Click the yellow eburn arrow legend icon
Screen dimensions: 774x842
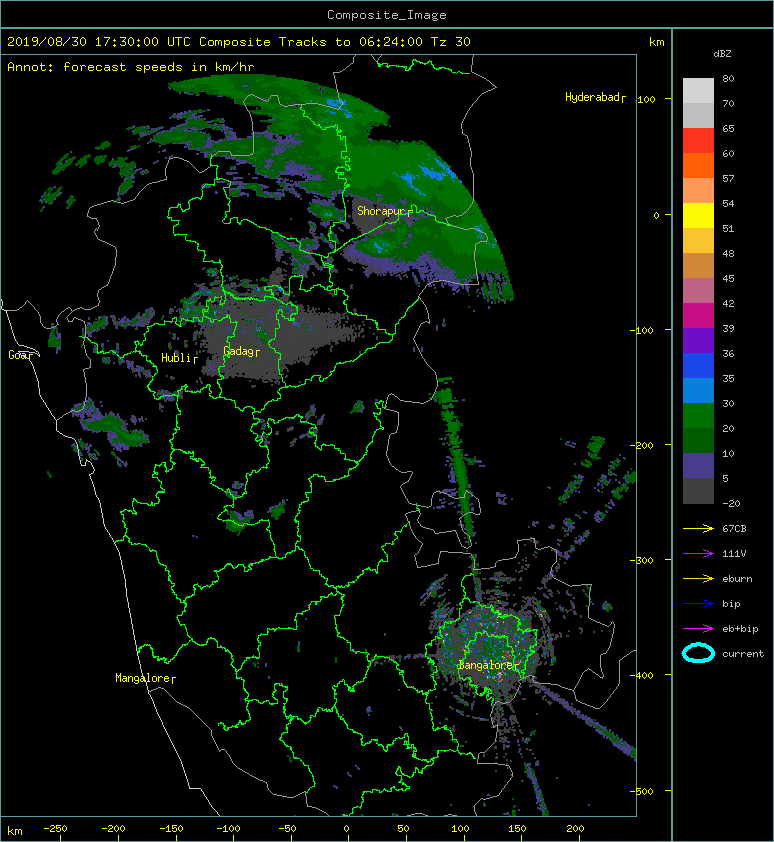698,579
